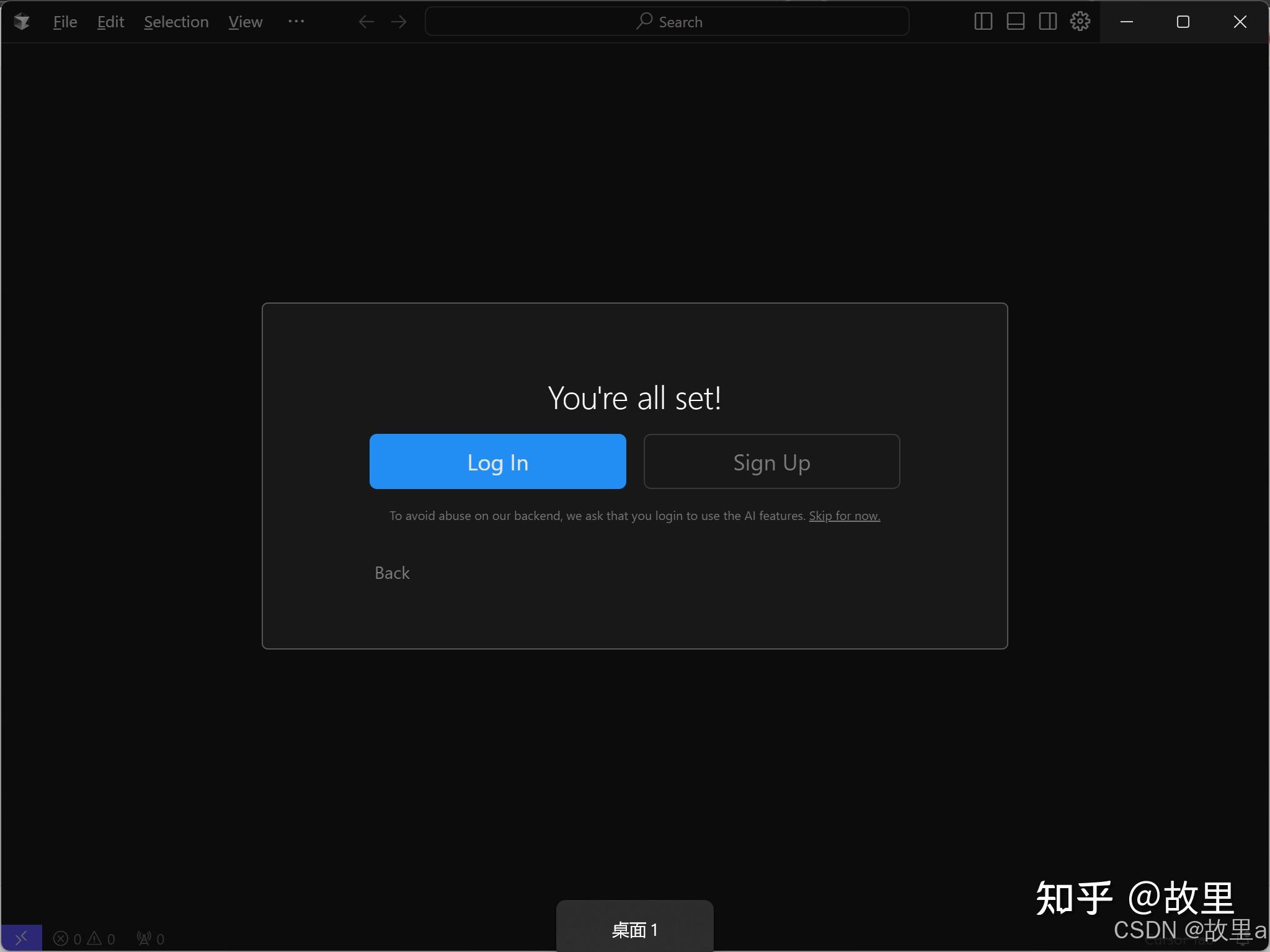Open the File menu
The image size is (1270, 952).
(x=65, y=22)
